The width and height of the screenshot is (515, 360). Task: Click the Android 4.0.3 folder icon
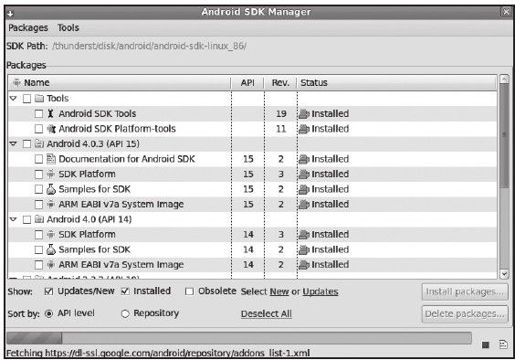point(39,144)
